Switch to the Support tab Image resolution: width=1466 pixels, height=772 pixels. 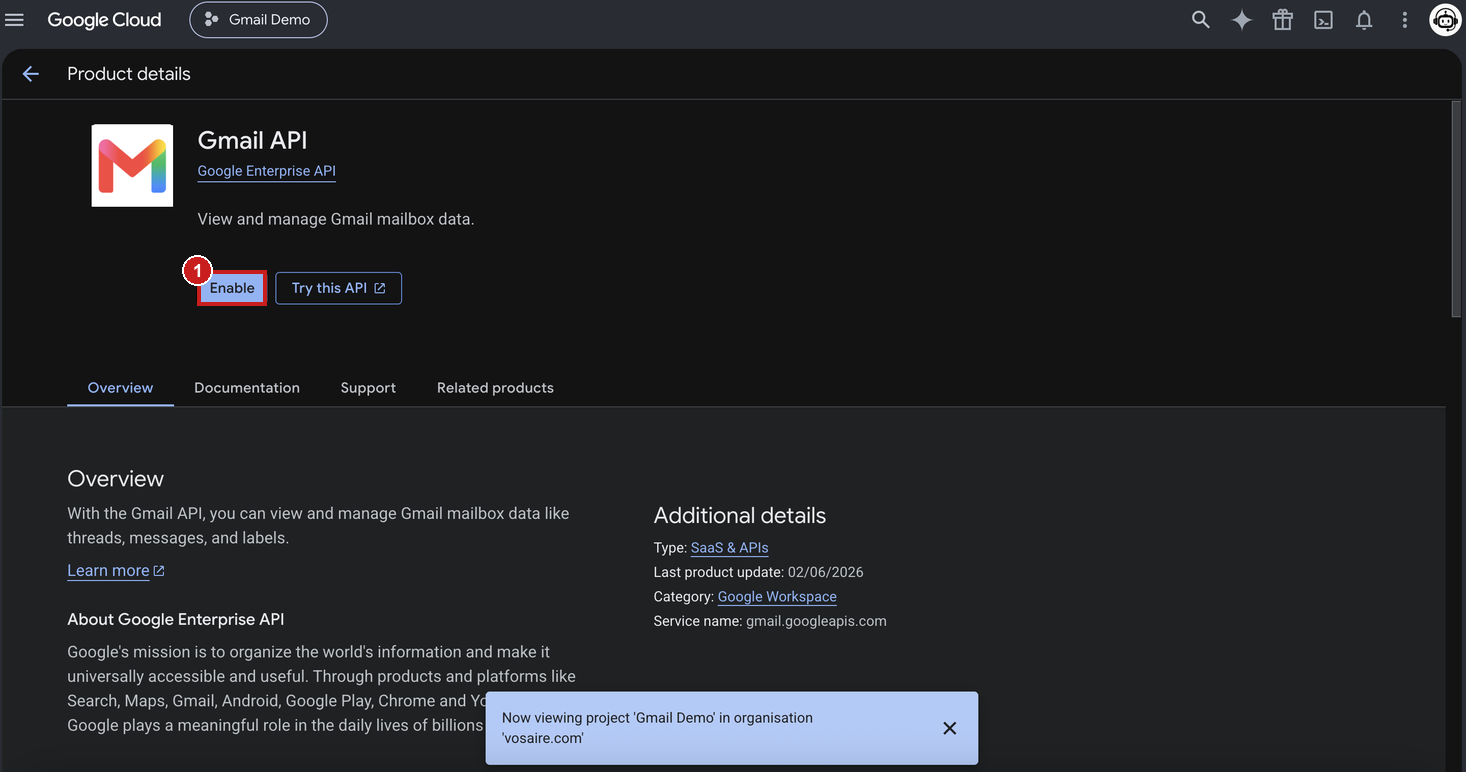pos(368,388)
